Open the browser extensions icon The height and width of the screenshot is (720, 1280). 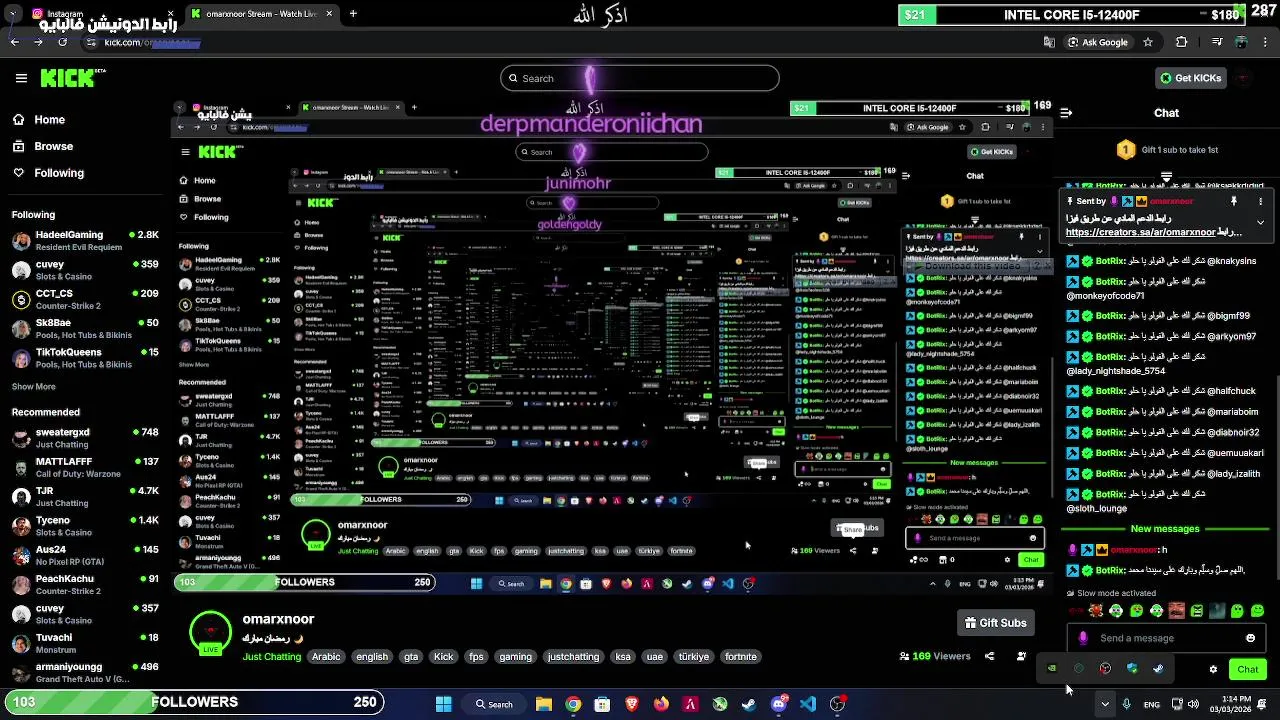[x=1182, y=42]
